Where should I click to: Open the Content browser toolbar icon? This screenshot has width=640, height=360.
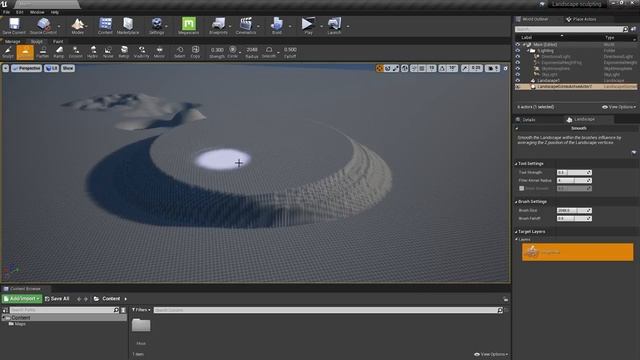tap(105, 26)
